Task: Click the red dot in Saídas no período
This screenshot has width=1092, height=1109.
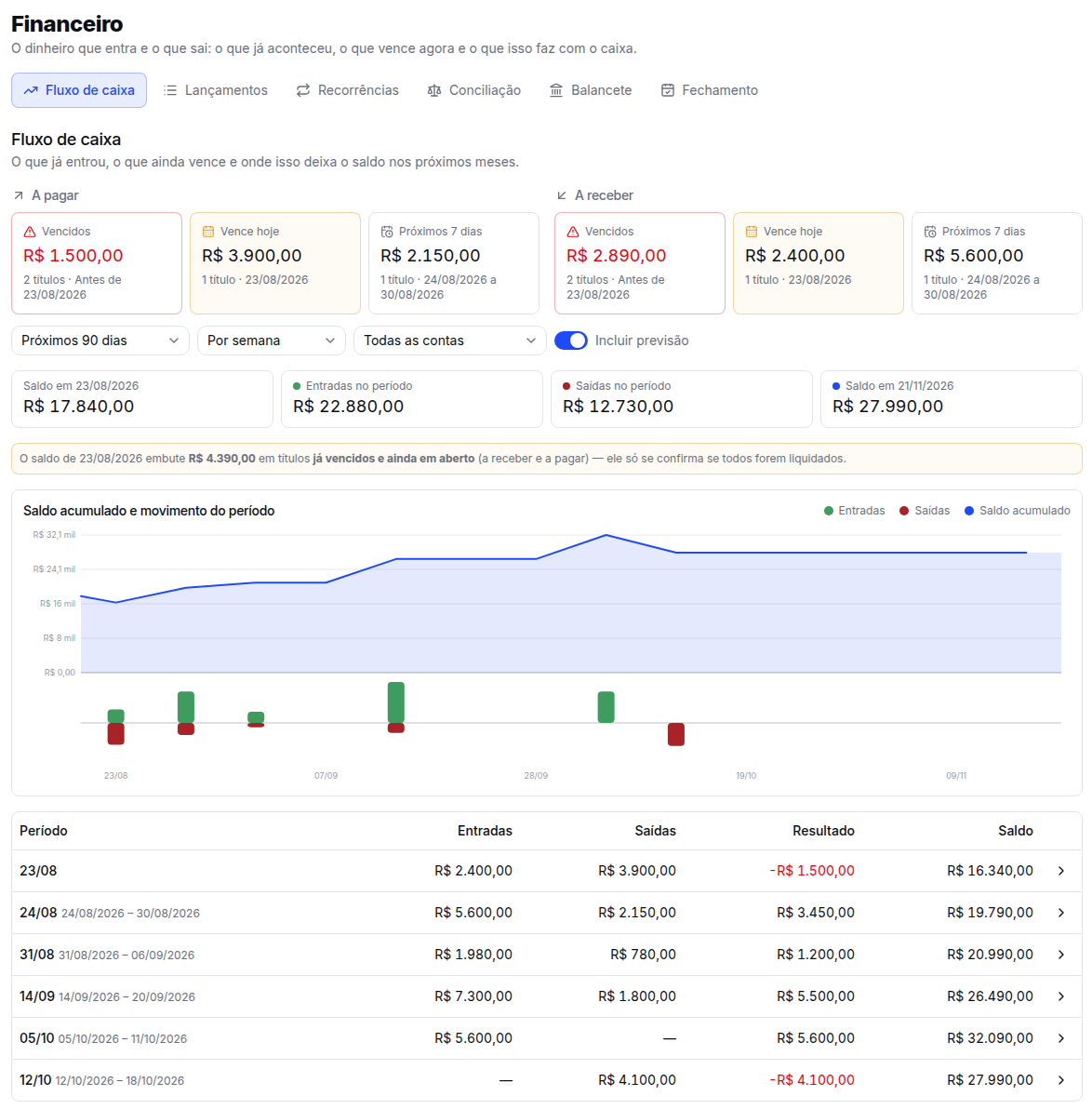Action: pyautogui.click(x=566, y=386)
